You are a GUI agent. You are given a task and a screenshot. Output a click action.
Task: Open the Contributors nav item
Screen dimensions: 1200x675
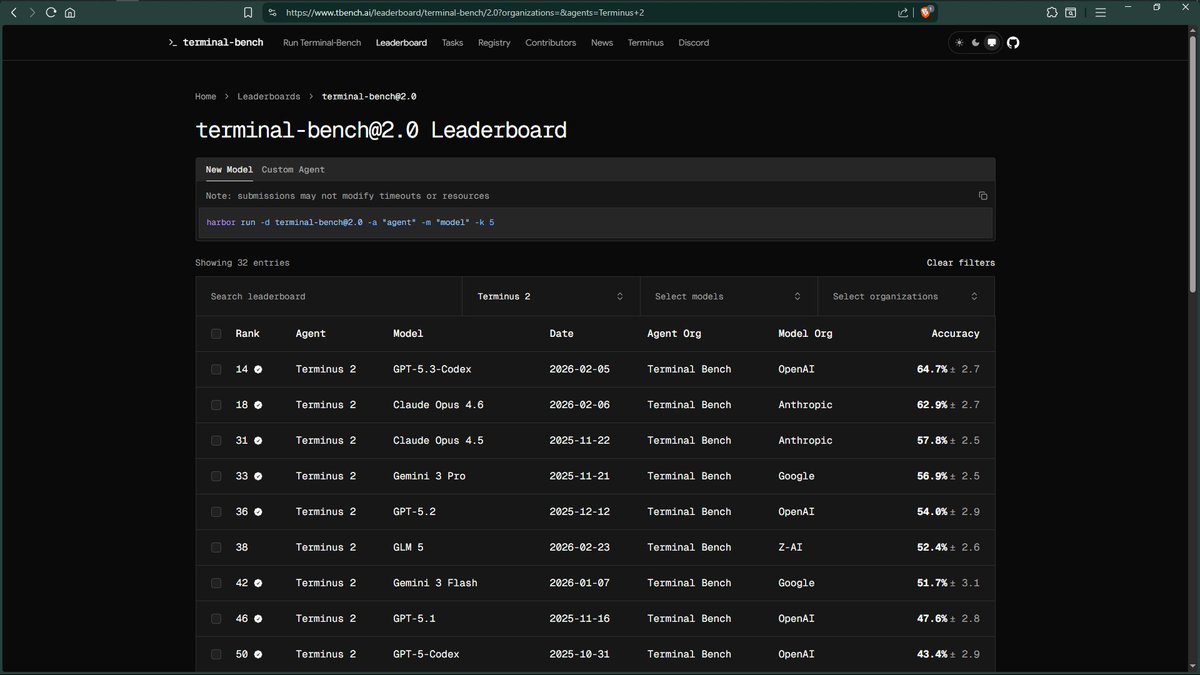(551, 43)
